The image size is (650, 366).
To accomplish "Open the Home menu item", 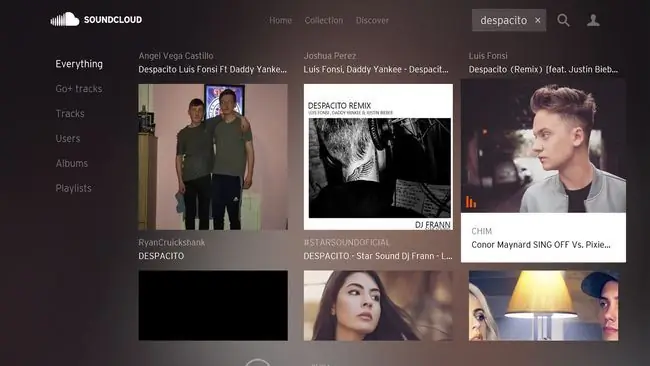I will 281,20.
